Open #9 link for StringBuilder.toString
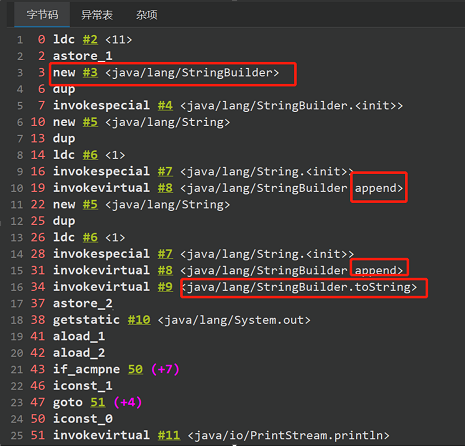The height and width of the screenshot is (446, 465). point(165,287)
